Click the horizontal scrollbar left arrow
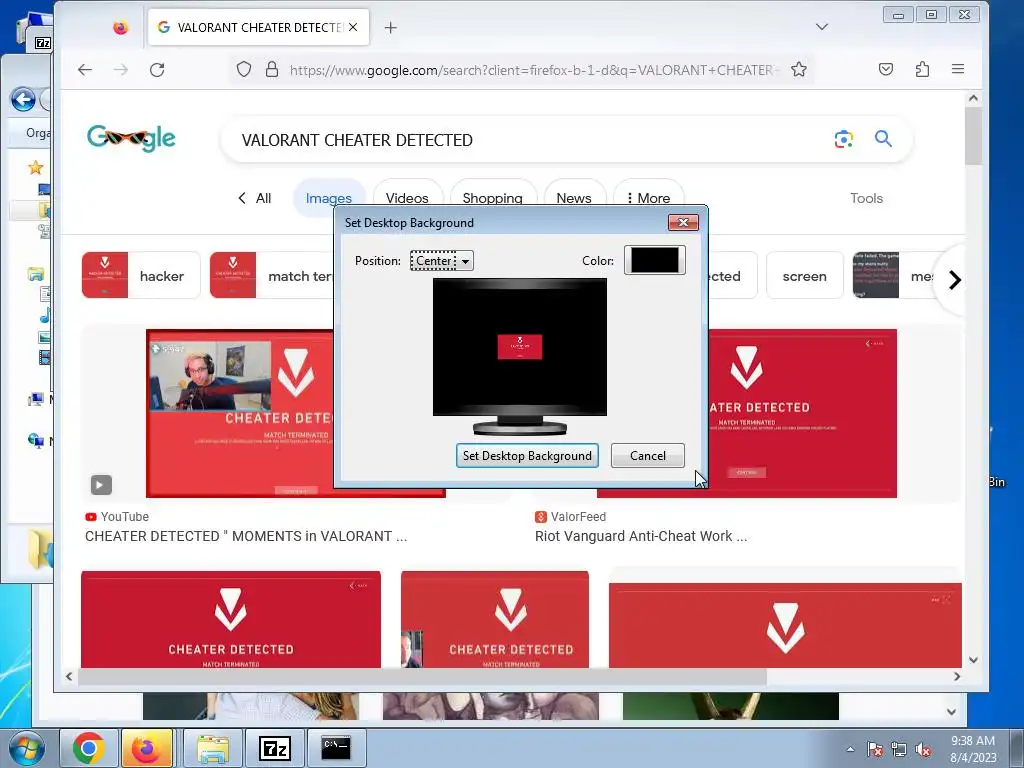Viewport: 1024px width, 768px height. click(69, 677)
